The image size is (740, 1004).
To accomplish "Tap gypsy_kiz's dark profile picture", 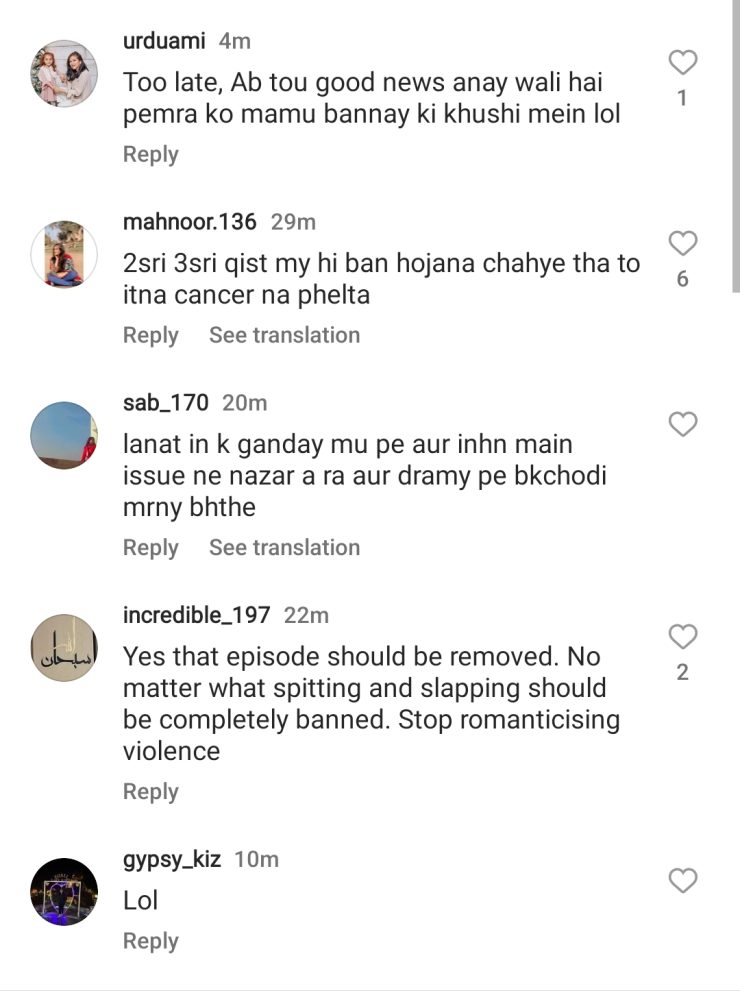I will click(64, 891).
